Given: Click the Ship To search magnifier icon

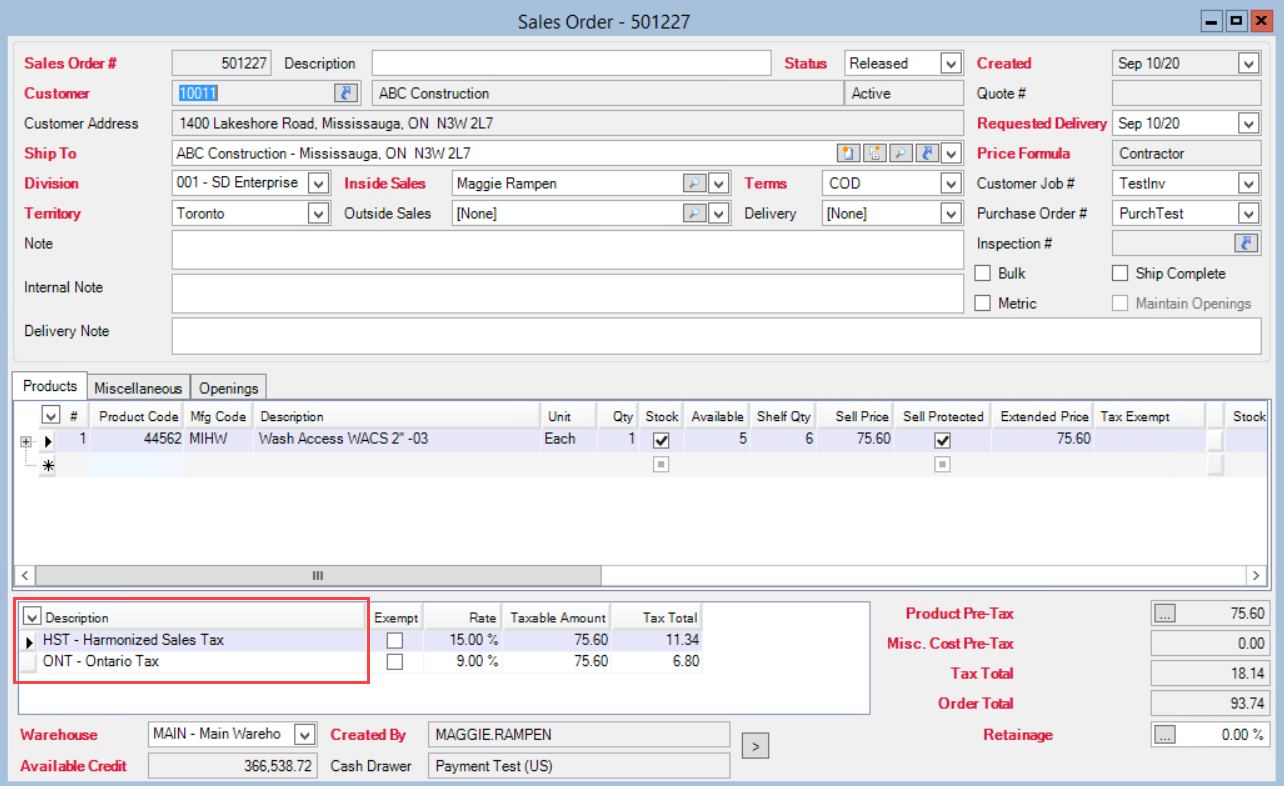Looking at the screenshot, I should click(x=899, y=153).
